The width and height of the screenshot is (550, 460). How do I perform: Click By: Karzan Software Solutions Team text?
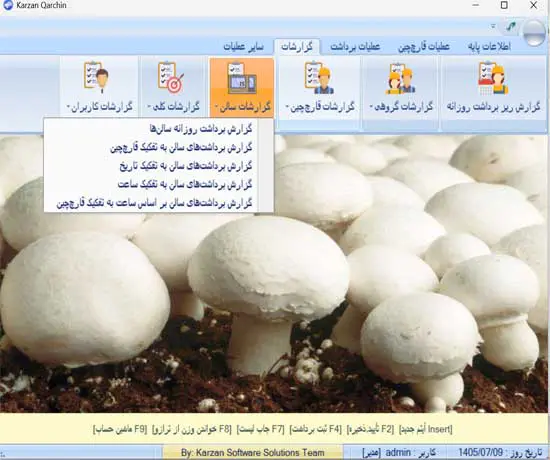click(x=253, y=453)
